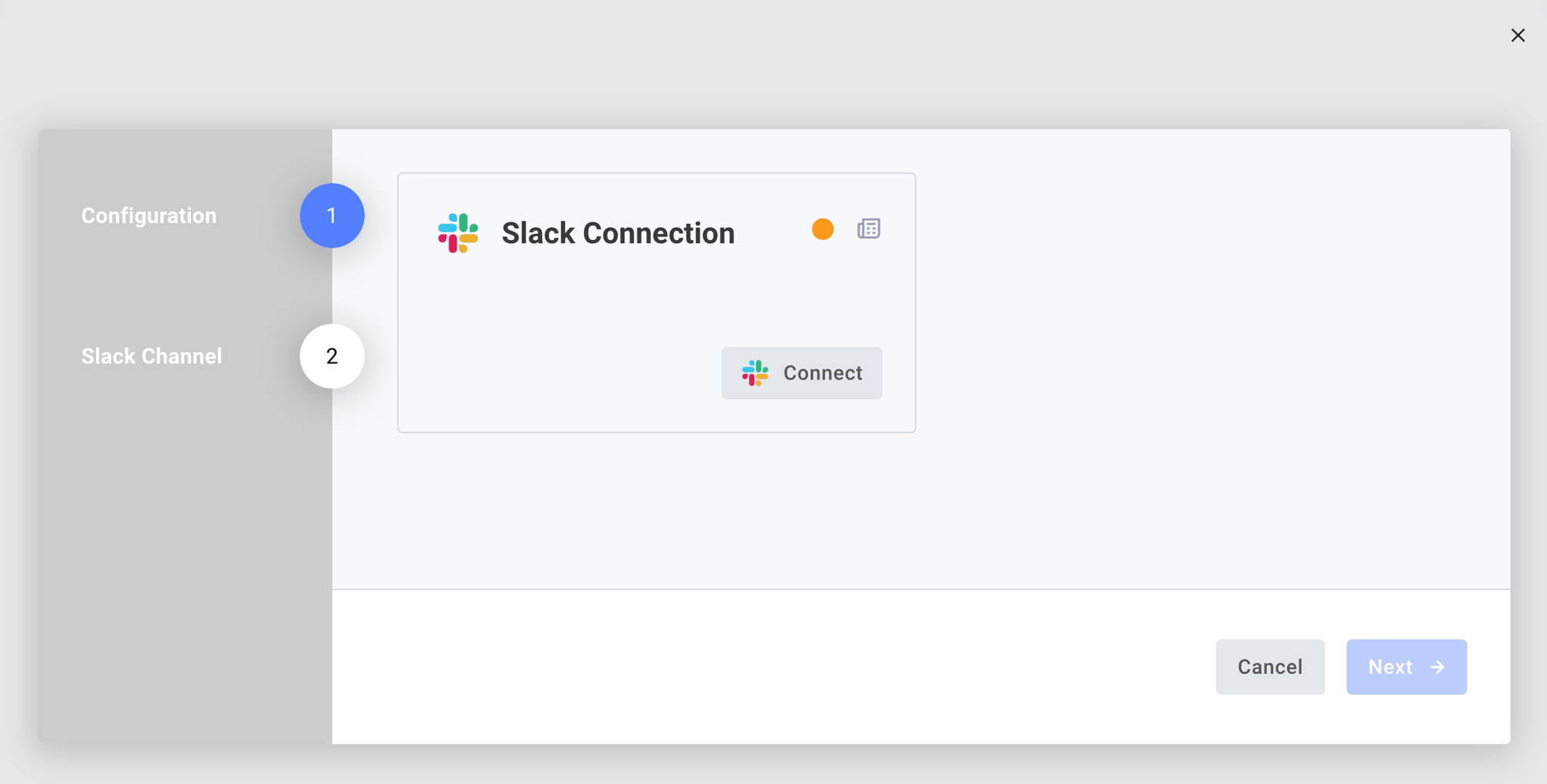Click Next to proceed to Slack Channel

point(1405,667)
